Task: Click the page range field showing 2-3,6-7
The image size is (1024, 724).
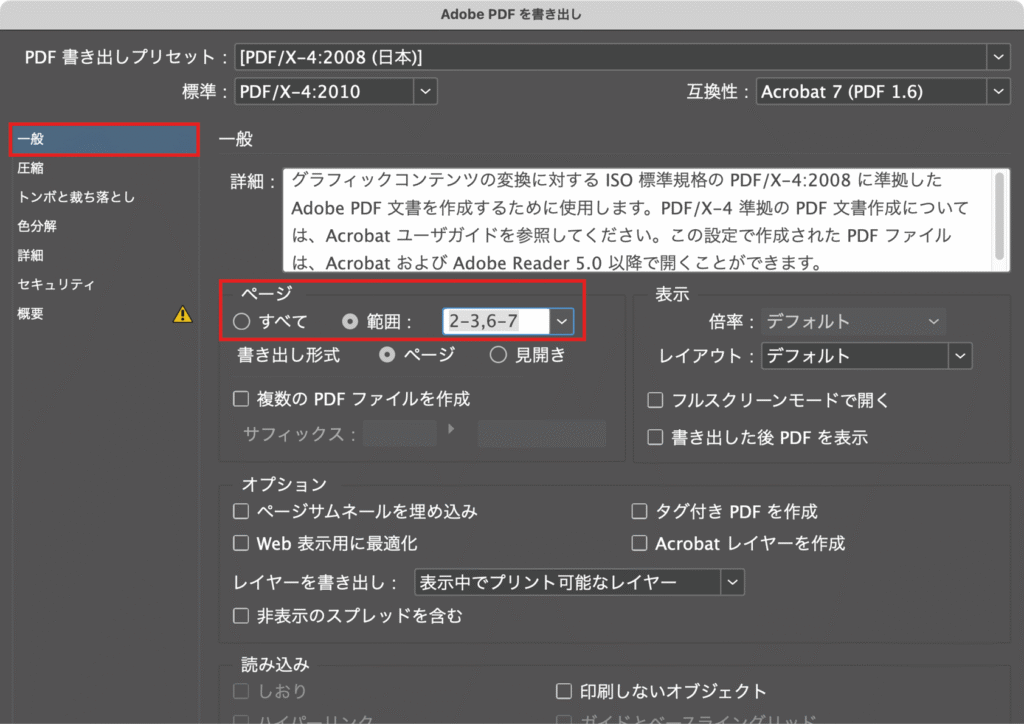Action: click(x=496, y=321)
